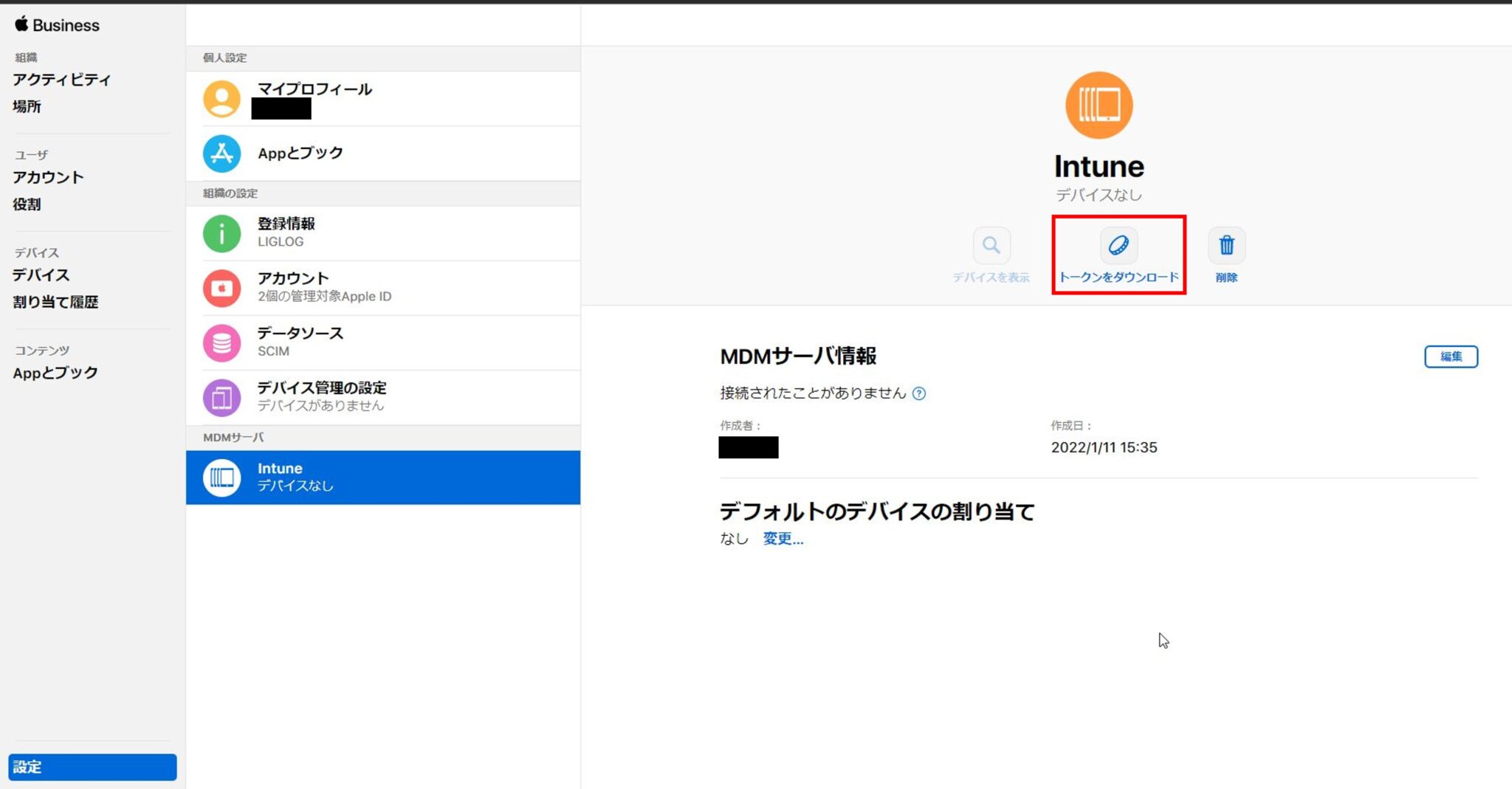Screen dimensions: 1512x789
Task: Open マイプロフィール profile icon
Action: pos(221,98)
